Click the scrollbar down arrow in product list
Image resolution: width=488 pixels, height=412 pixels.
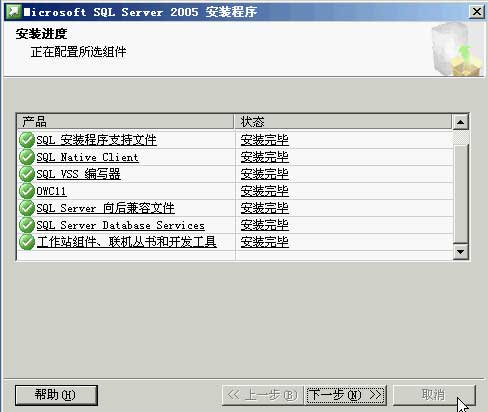[x=461, y=252]
